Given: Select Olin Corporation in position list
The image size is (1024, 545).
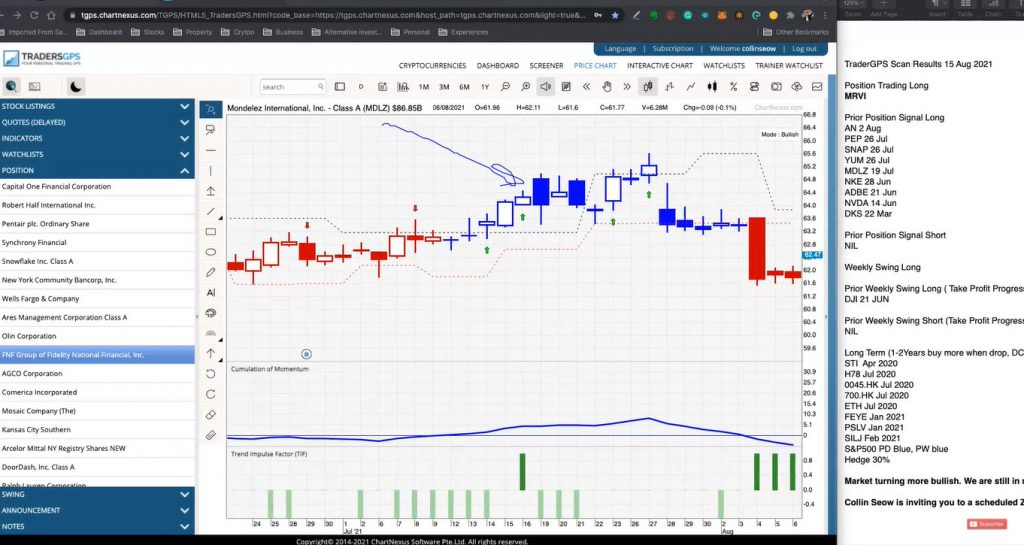Looking at the screenshot, I should (97, 336).
